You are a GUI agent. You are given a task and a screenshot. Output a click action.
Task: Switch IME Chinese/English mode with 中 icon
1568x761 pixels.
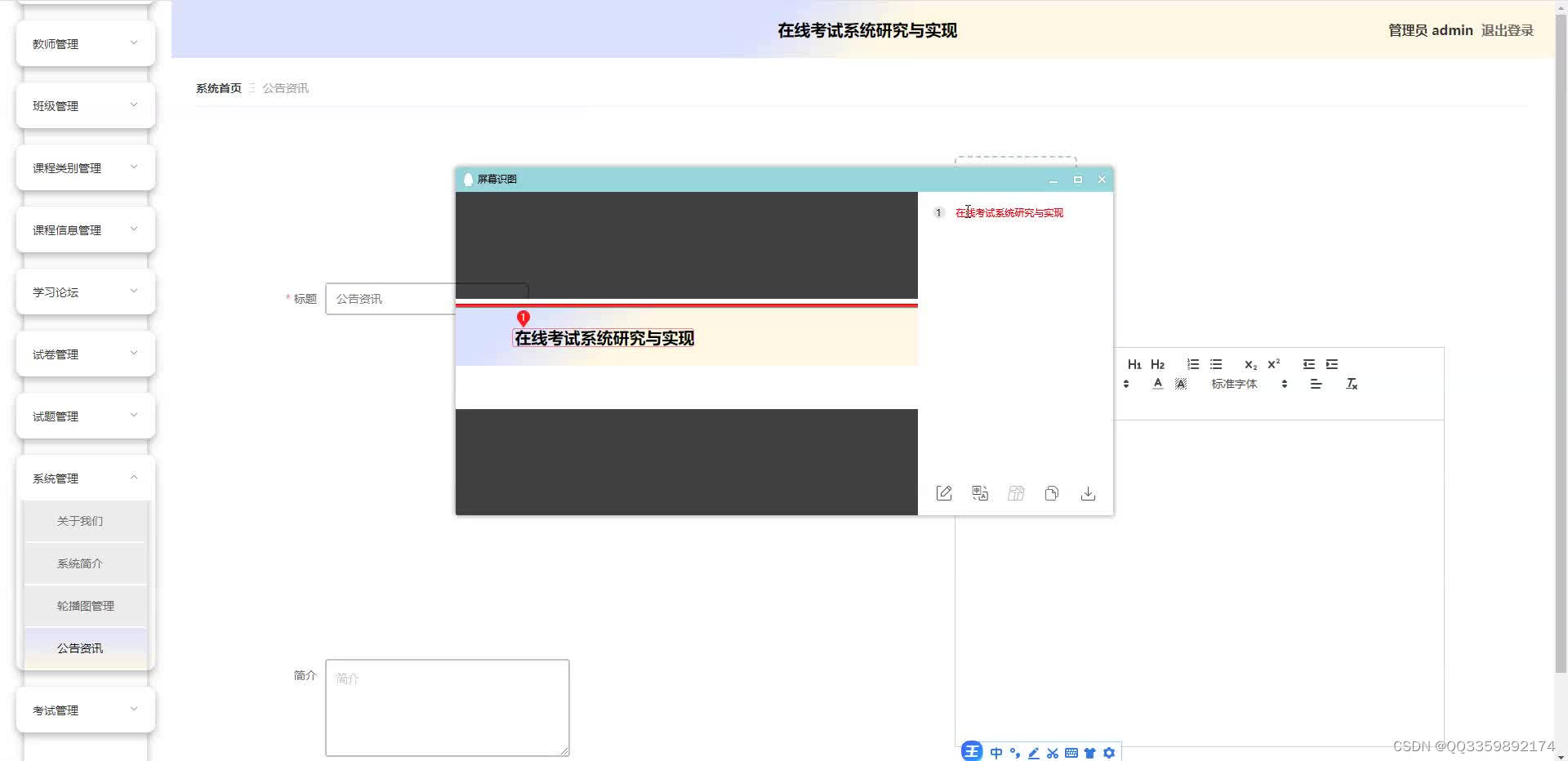[x=996, y=753]
